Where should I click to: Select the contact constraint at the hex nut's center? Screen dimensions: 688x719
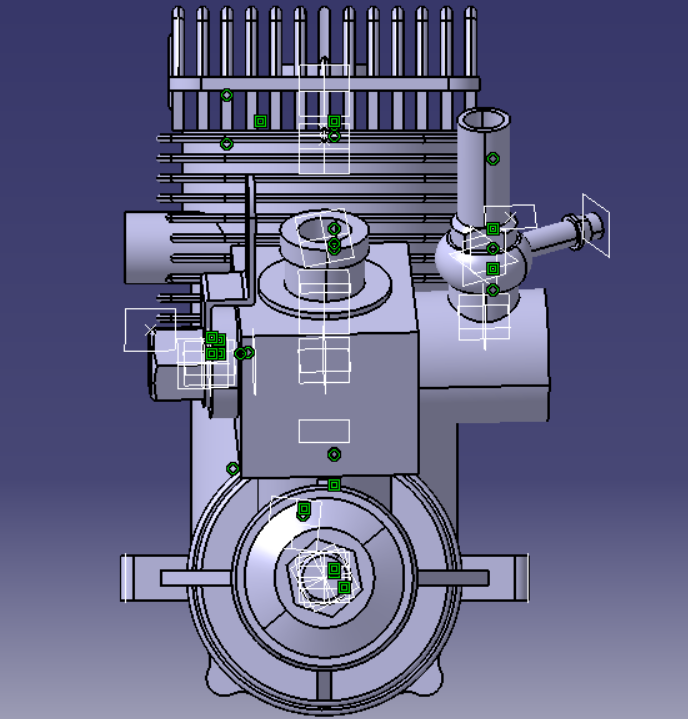point(334,569)
